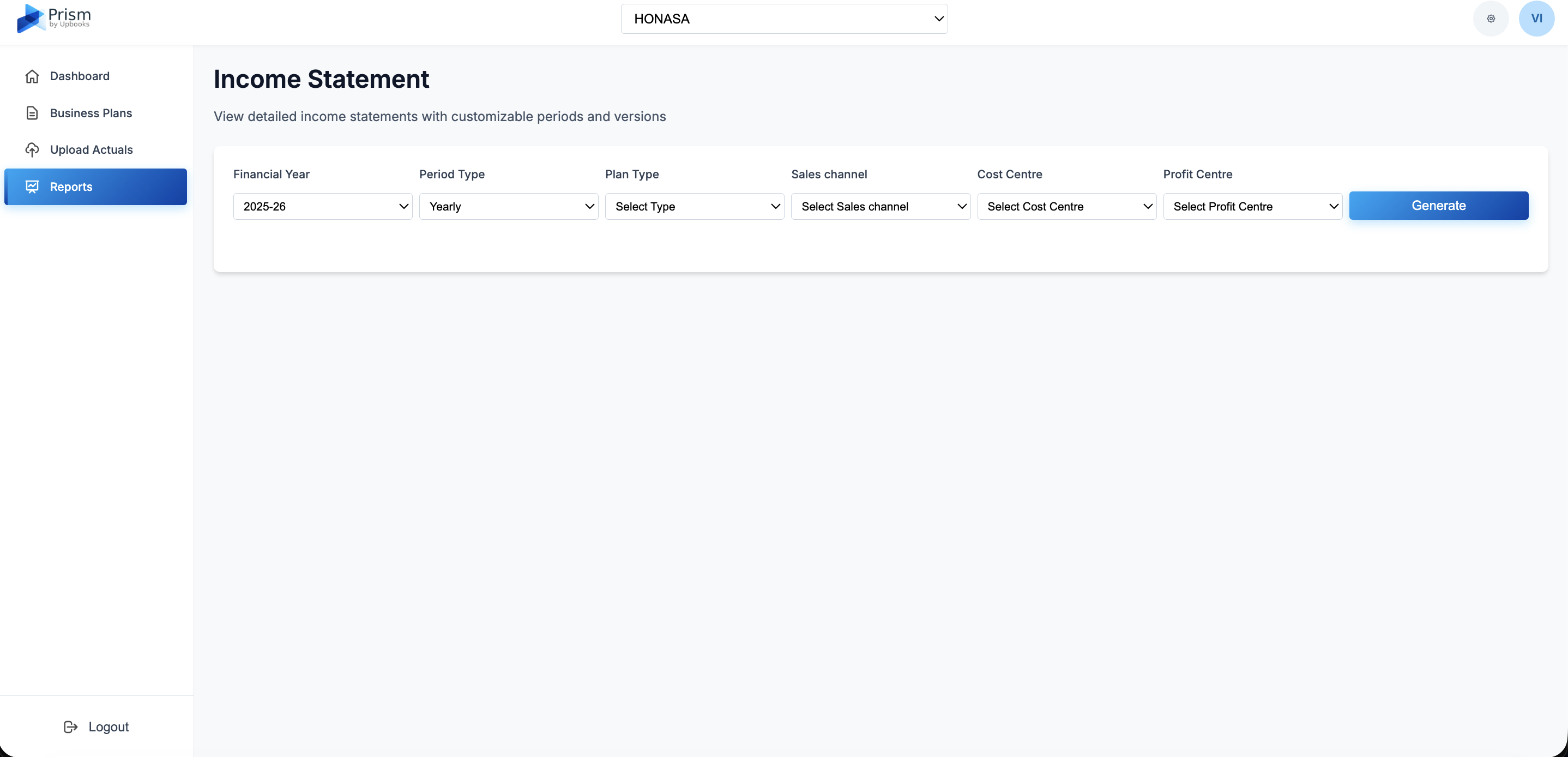The image size is (1568, 757).
Task: Open the Upload Actuals page
Action: coord(91,150)
